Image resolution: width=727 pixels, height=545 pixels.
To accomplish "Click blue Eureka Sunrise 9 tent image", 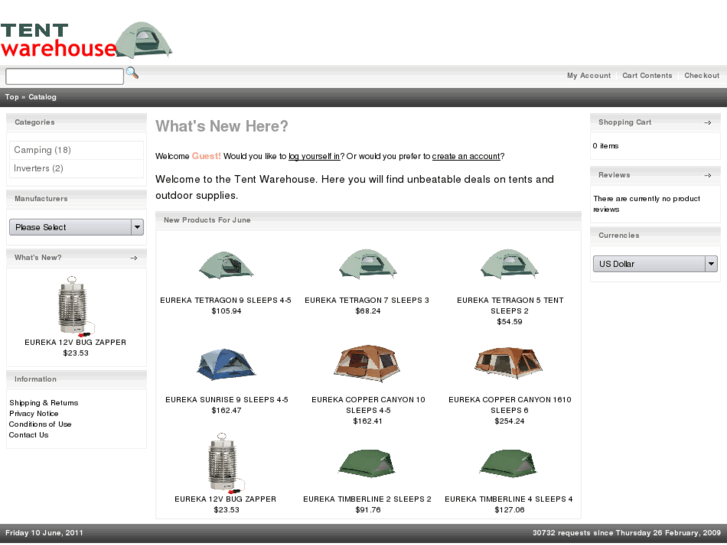I will pos(226,364).
